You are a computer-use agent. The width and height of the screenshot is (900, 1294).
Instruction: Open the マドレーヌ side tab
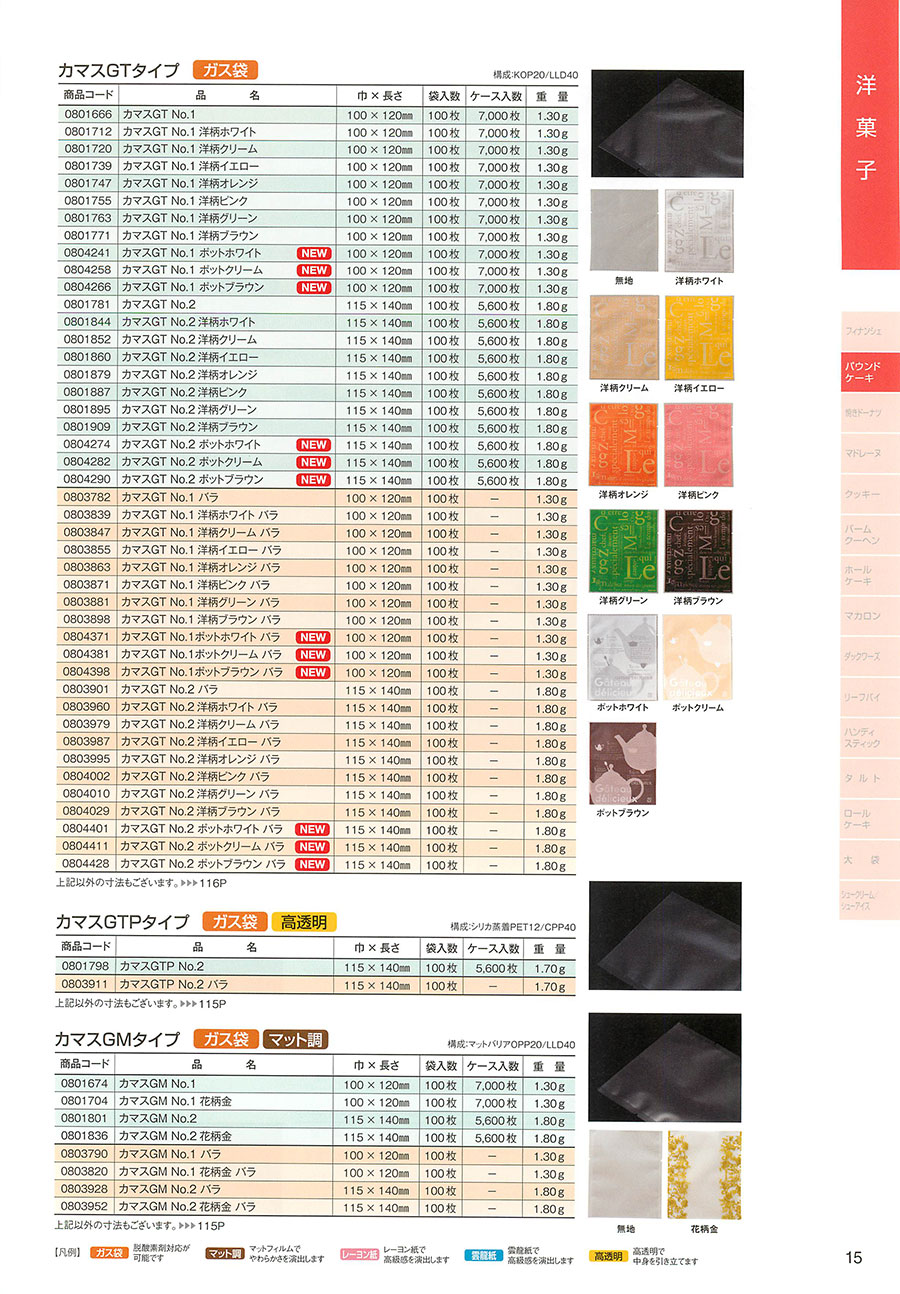pyautogui.click(x=870, y=453)
